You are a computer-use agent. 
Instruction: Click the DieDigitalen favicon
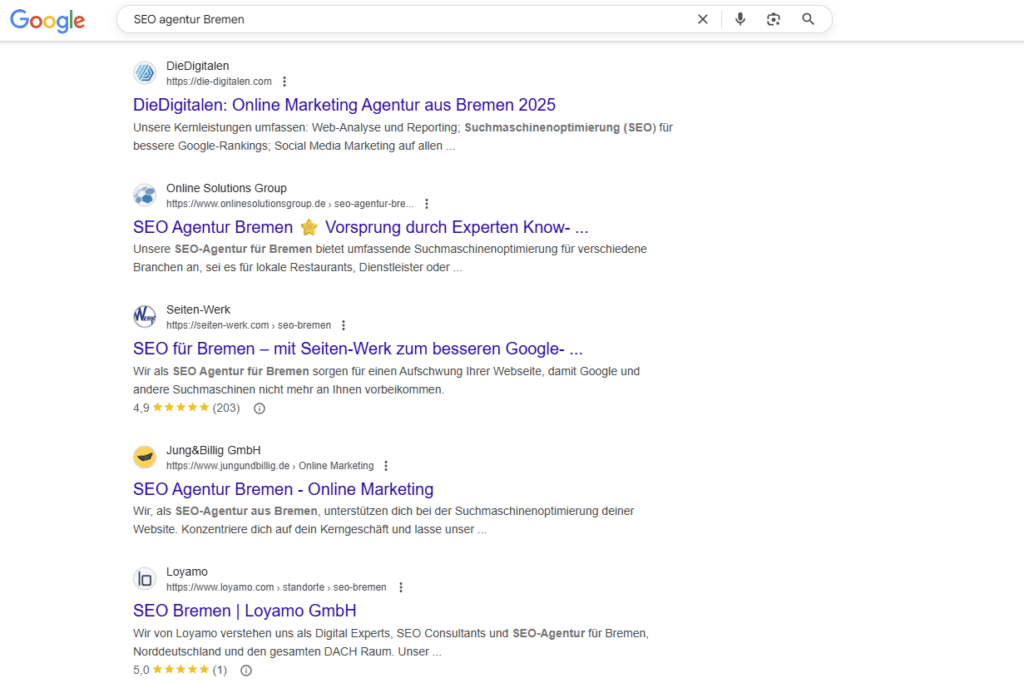[145, 73]
